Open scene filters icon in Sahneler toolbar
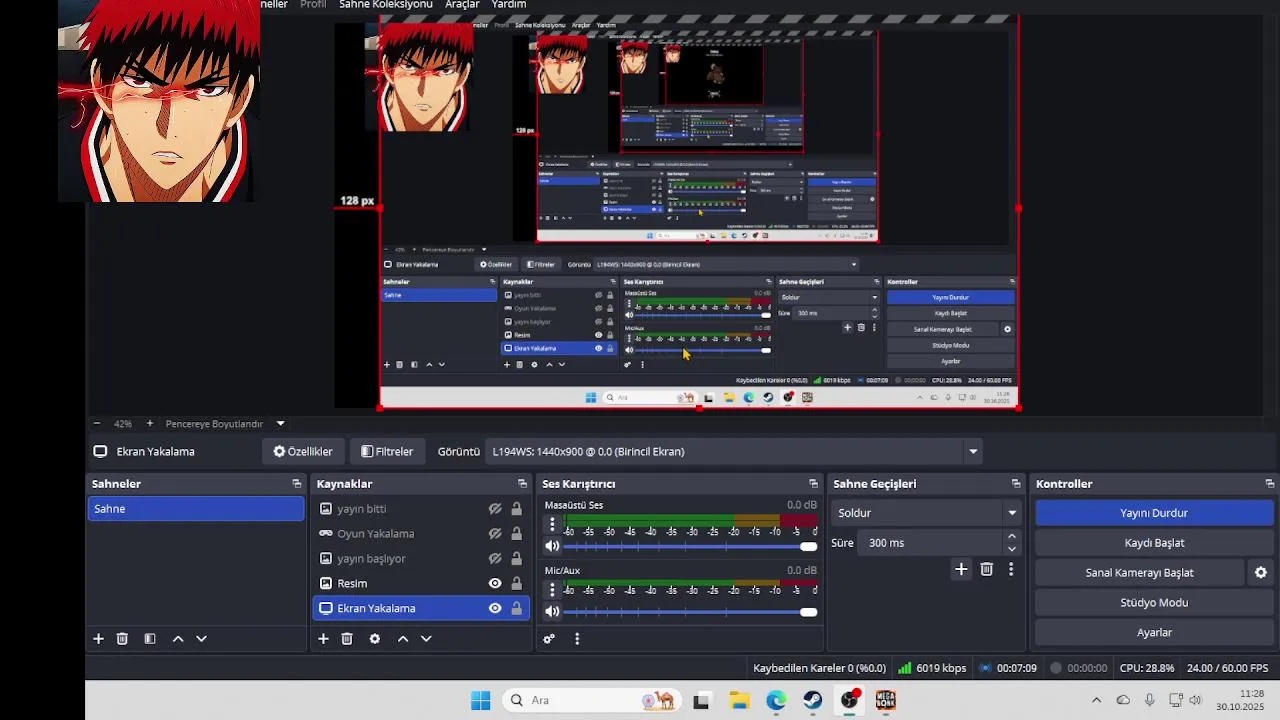The width and height of the screenshot is (1280, 720). click(x=150, y=639)
